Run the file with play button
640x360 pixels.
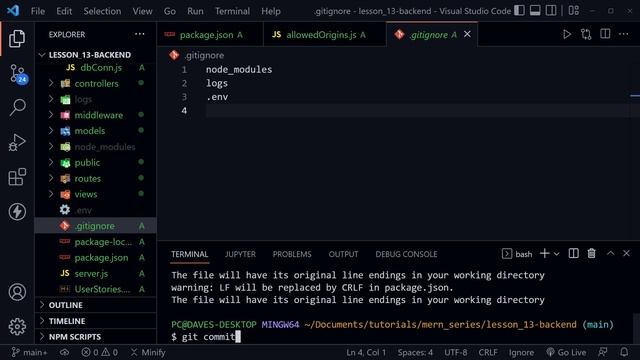coord(567,34)
